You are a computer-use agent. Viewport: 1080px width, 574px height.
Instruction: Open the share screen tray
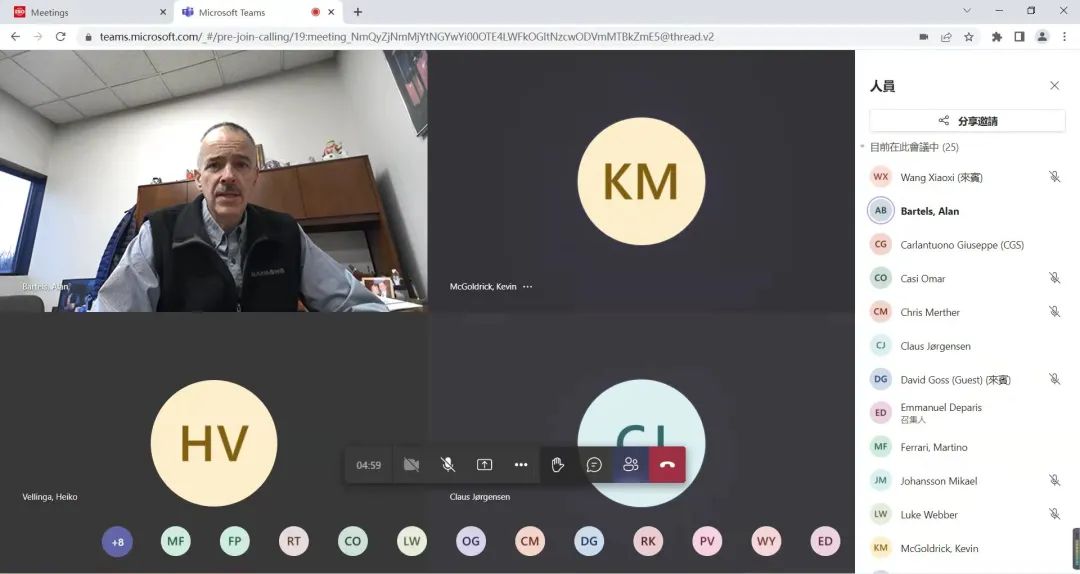[484, 465]
